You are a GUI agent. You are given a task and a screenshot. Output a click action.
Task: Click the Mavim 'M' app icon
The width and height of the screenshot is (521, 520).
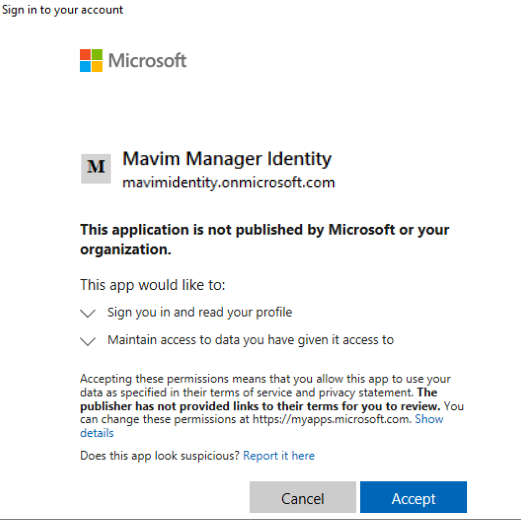[96, 169]
